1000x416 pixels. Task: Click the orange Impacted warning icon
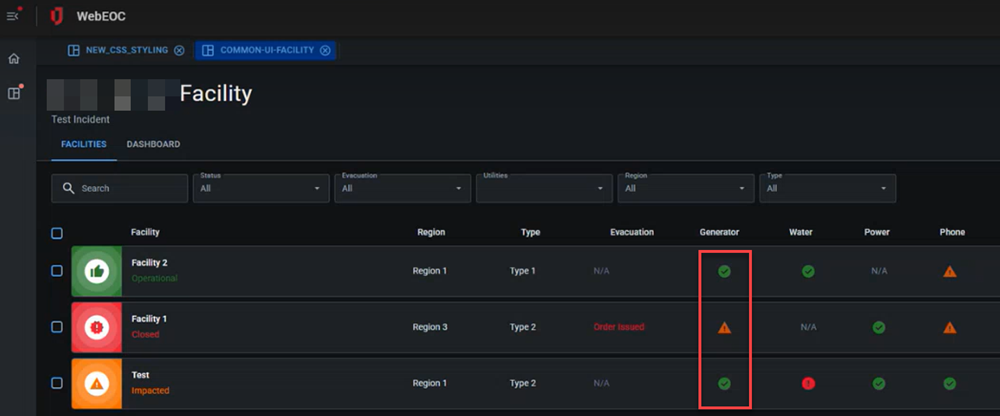pyautogui.click(x=96, y=383)
